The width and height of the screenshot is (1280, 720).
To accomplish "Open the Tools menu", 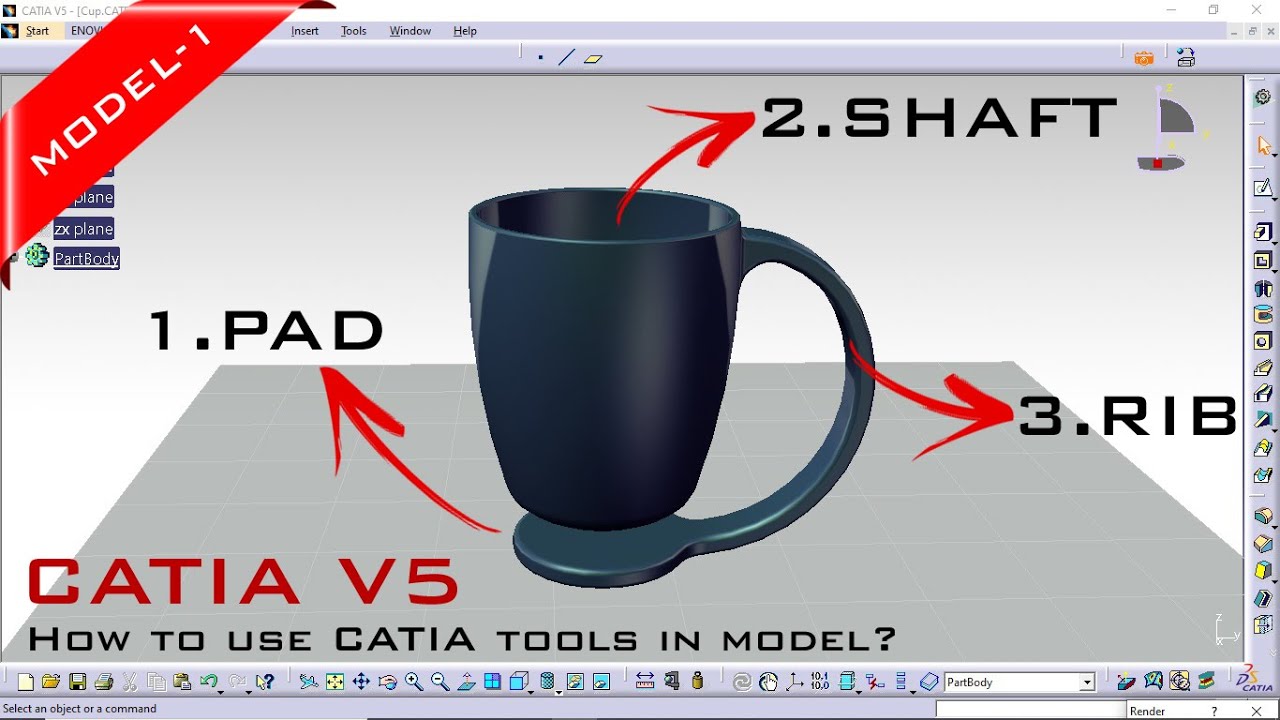I will coord(354,31).
